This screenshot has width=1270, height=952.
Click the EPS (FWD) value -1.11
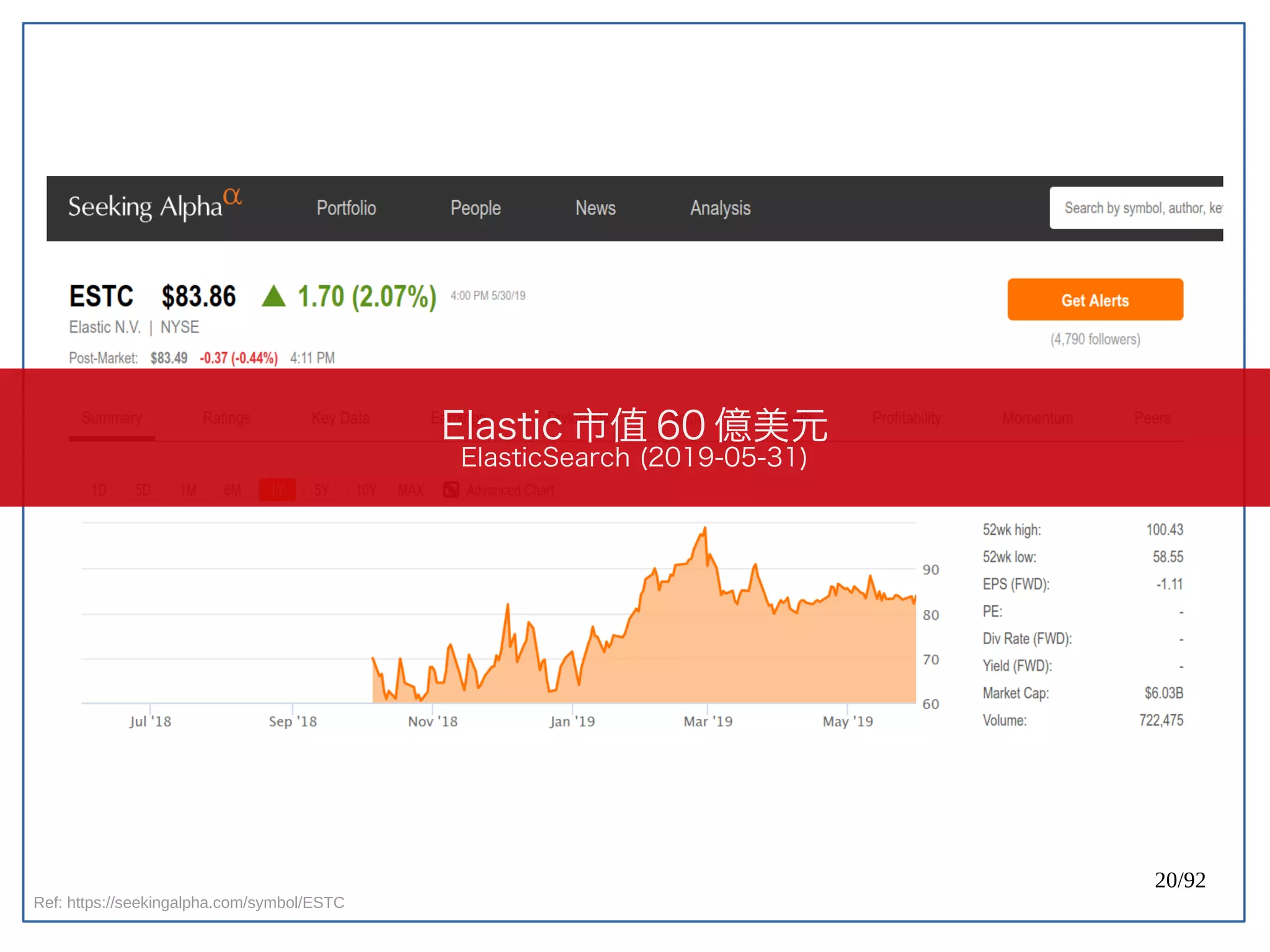[x=1170, y=584]
